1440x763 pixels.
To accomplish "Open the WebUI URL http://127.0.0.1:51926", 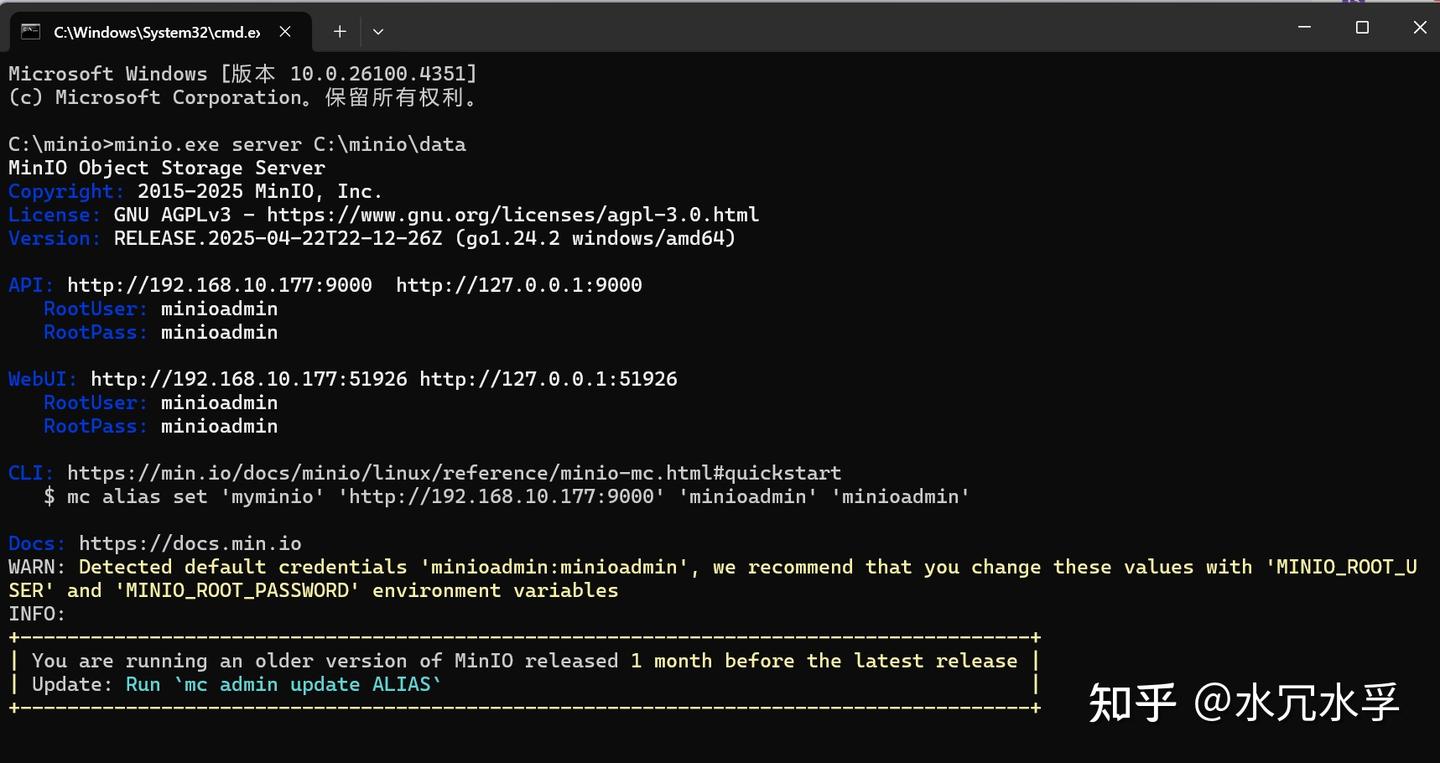I will 548,379.
